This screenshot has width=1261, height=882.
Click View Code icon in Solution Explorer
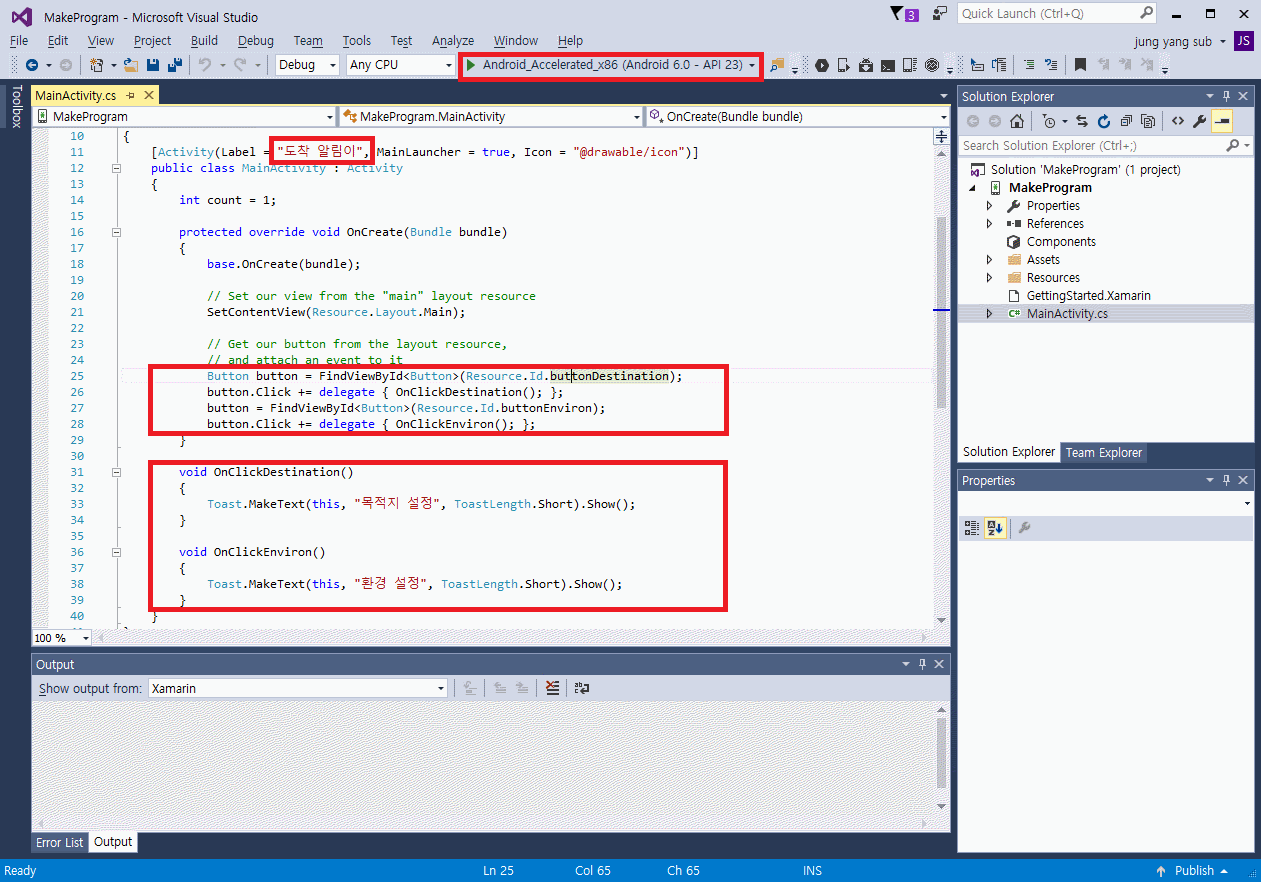[x=1177, y=121]
